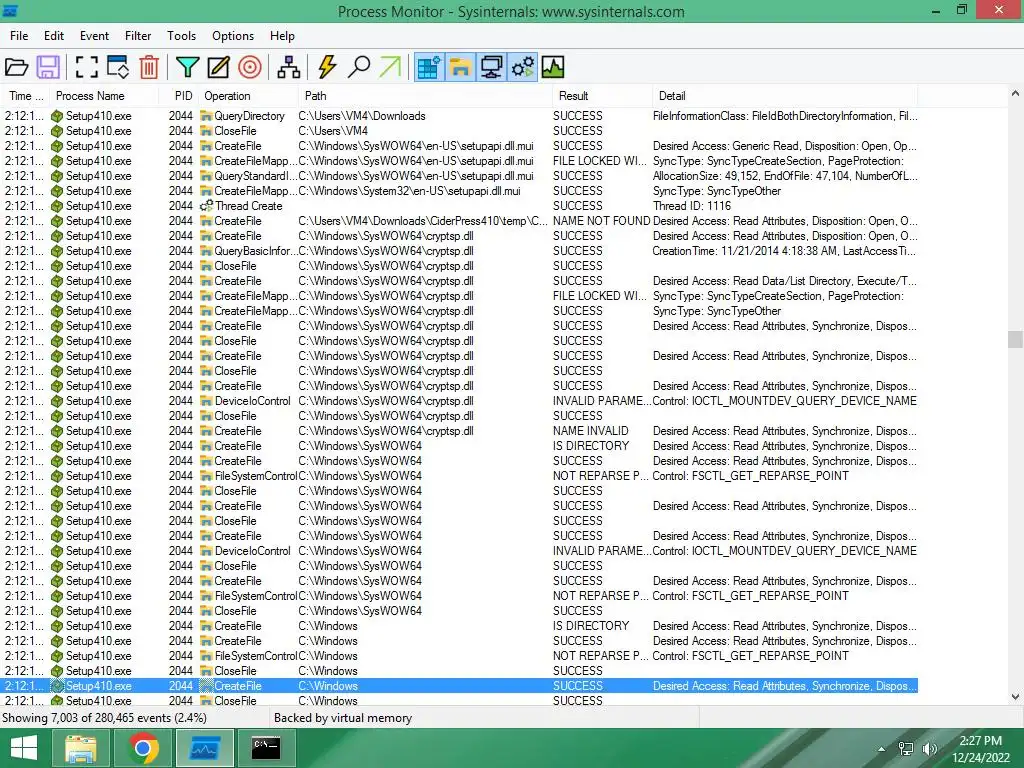Click the Event Properties lightning icon
This screenshot has width=1024, height=768.
327,67
